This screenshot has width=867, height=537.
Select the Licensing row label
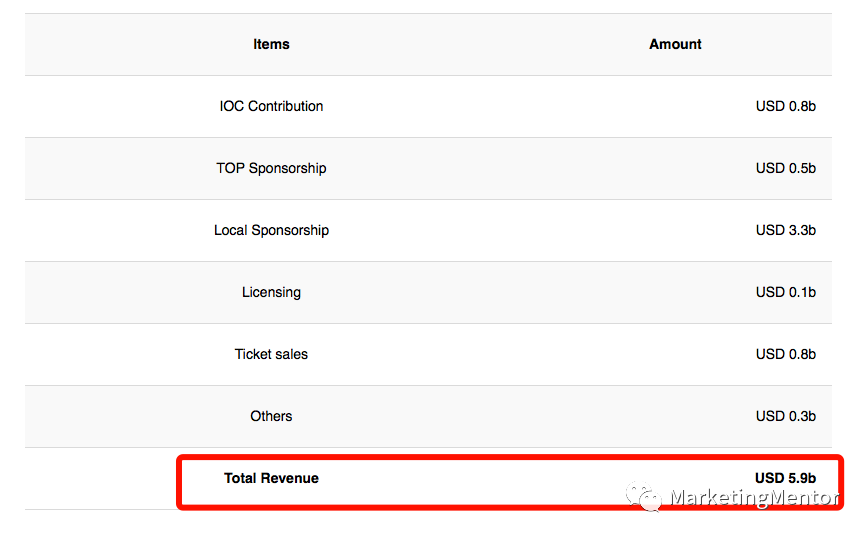click(x=271, y=292)
